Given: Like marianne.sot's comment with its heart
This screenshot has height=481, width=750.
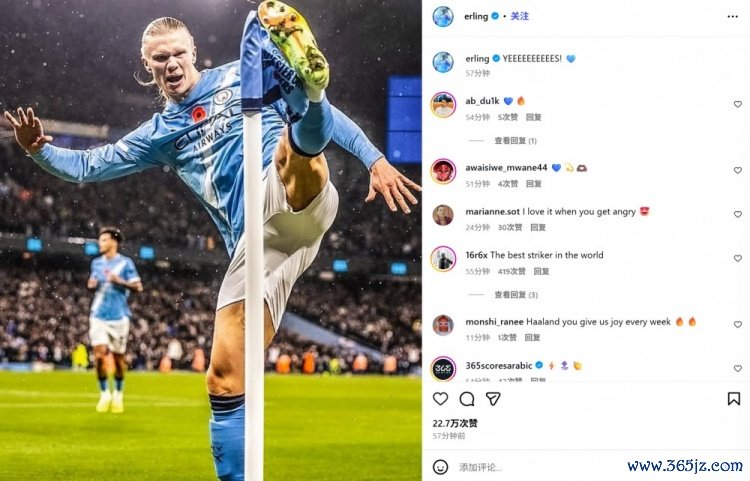Looking at the screenshot, I should click(x=738, y=215).
